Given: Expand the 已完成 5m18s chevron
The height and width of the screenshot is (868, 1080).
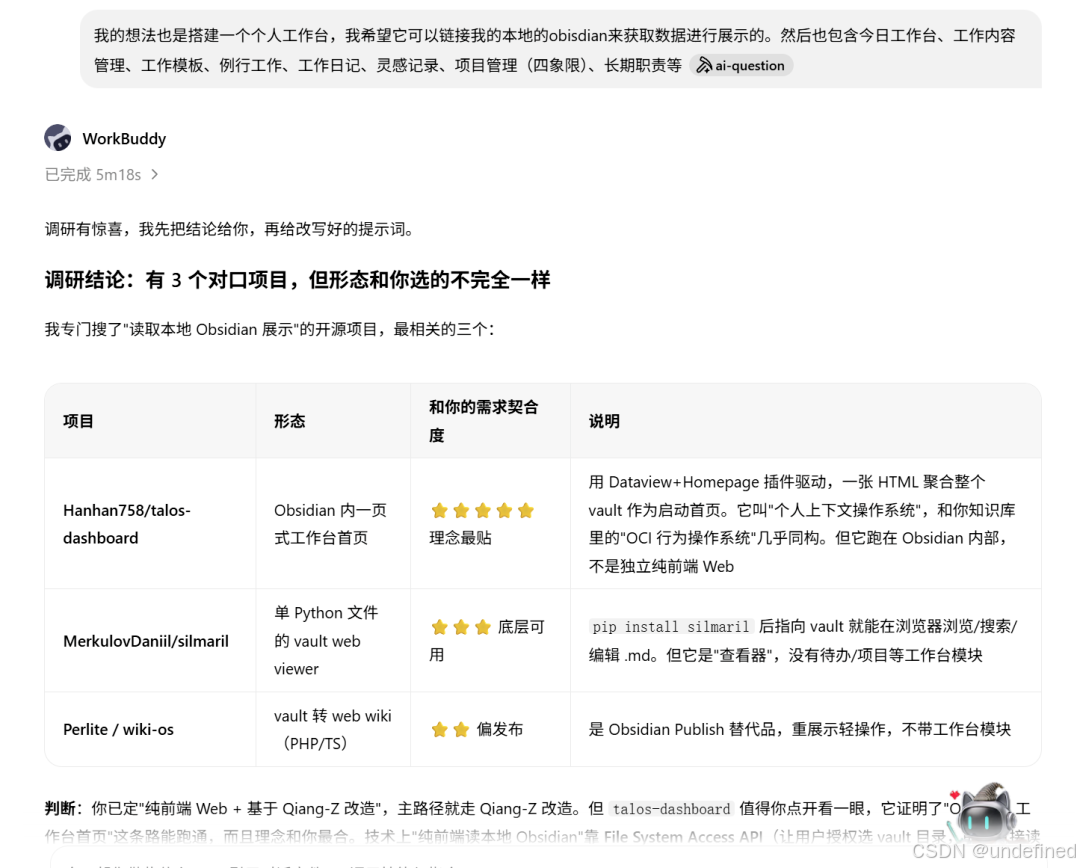Looking at the screenshot, I should tap(154, 174).
